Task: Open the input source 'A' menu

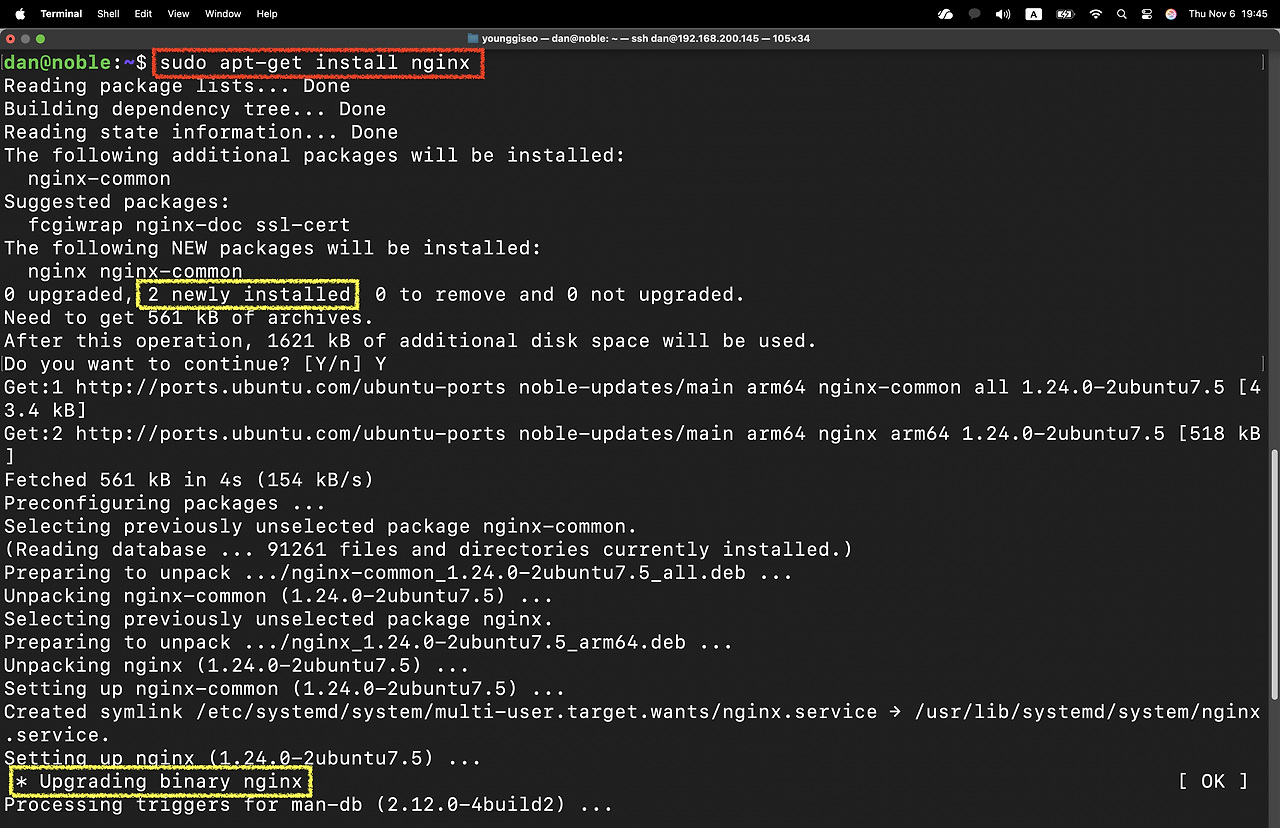Action: (1034, 14)
